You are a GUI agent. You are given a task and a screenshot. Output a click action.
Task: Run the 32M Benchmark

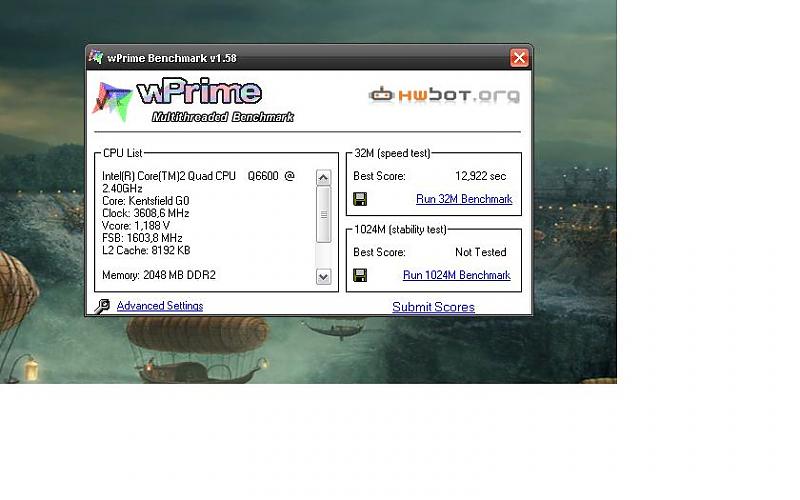[464, 199]
